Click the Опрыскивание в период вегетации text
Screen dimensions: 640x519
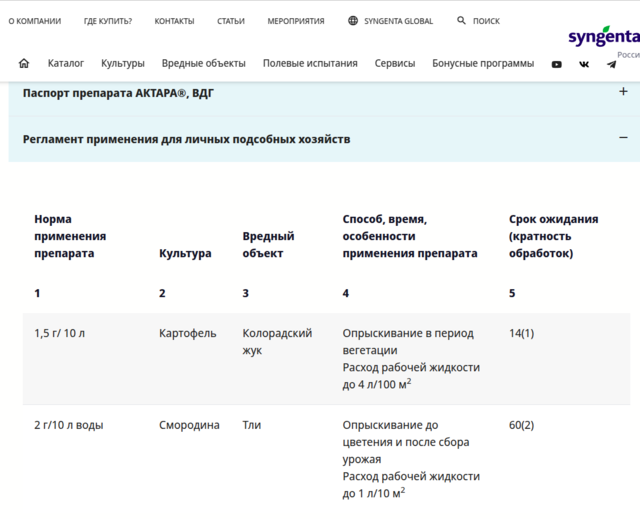[408, 342]
